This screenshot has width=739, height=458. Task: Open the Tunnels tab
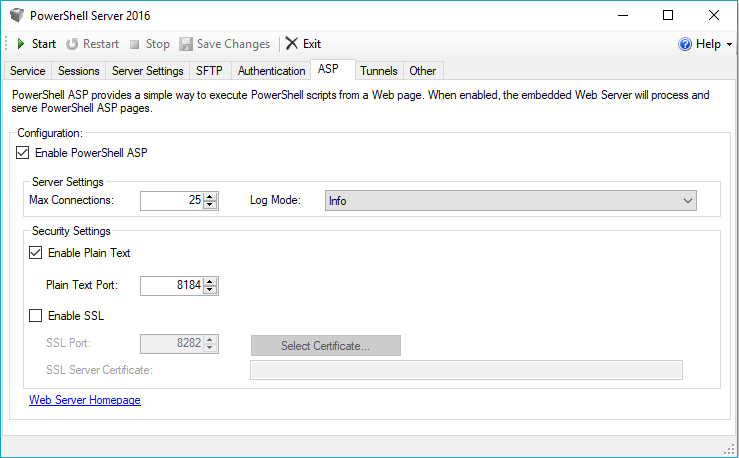pyautogui.click(x=379, y=71)
